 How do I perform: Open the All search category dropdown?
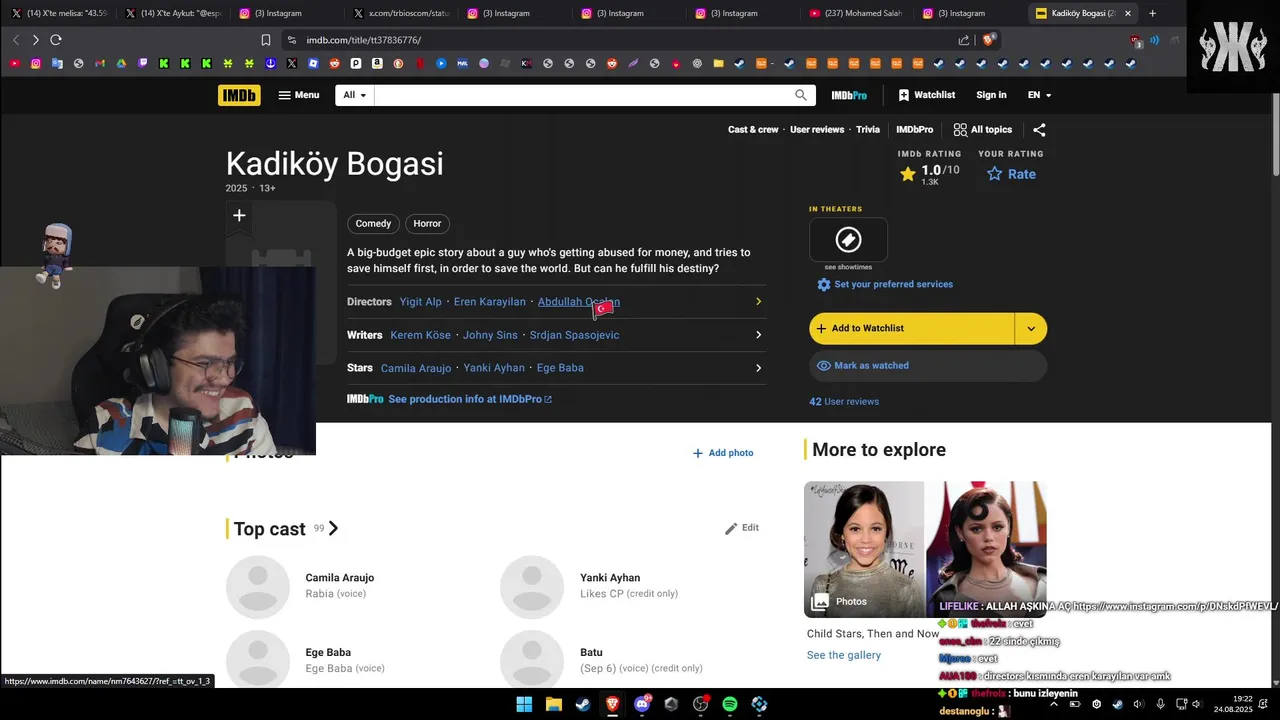point(355,95)
